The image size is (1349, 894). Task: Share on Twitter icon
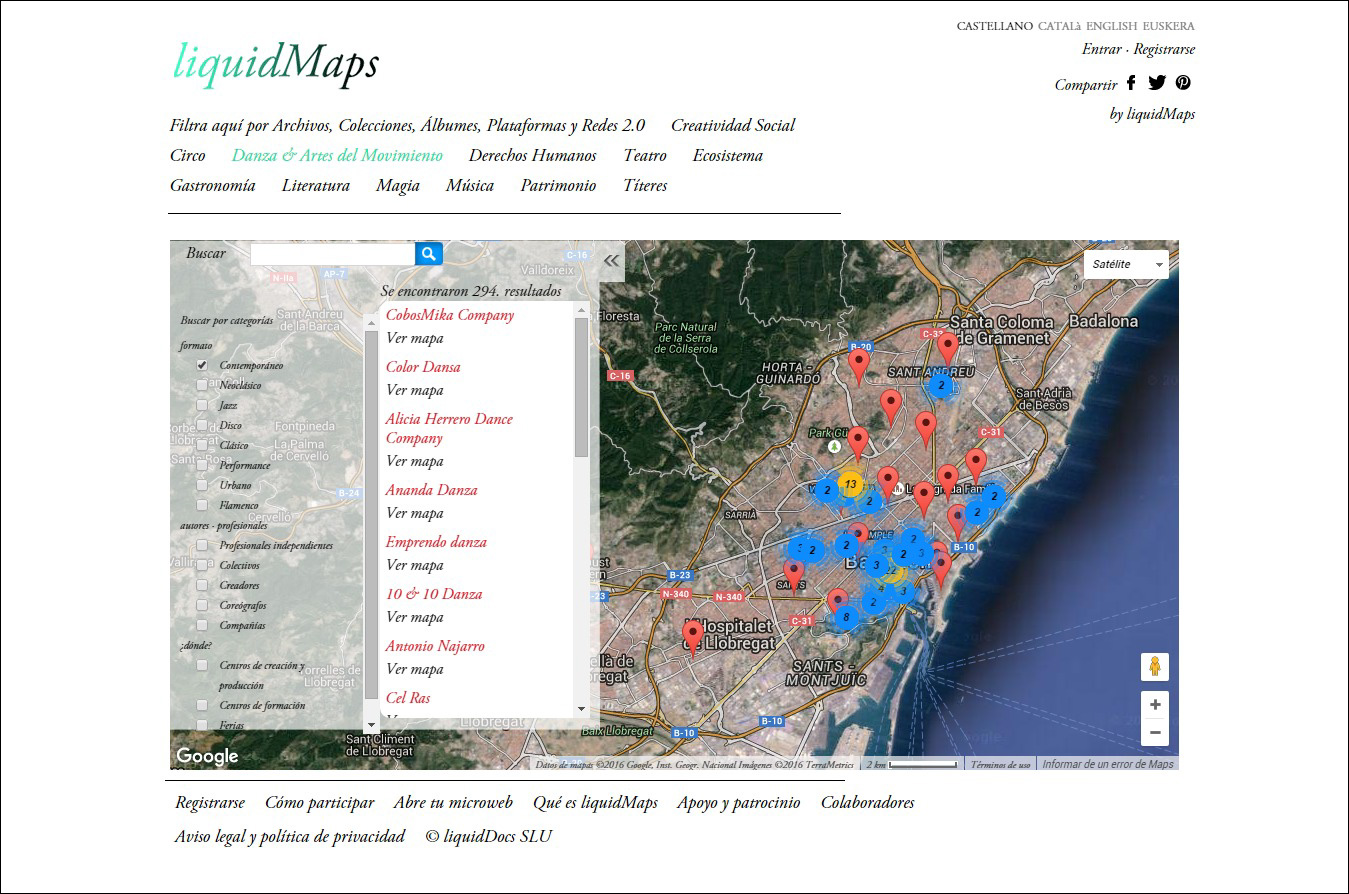pyautogui.click(x=1157, y=83)
